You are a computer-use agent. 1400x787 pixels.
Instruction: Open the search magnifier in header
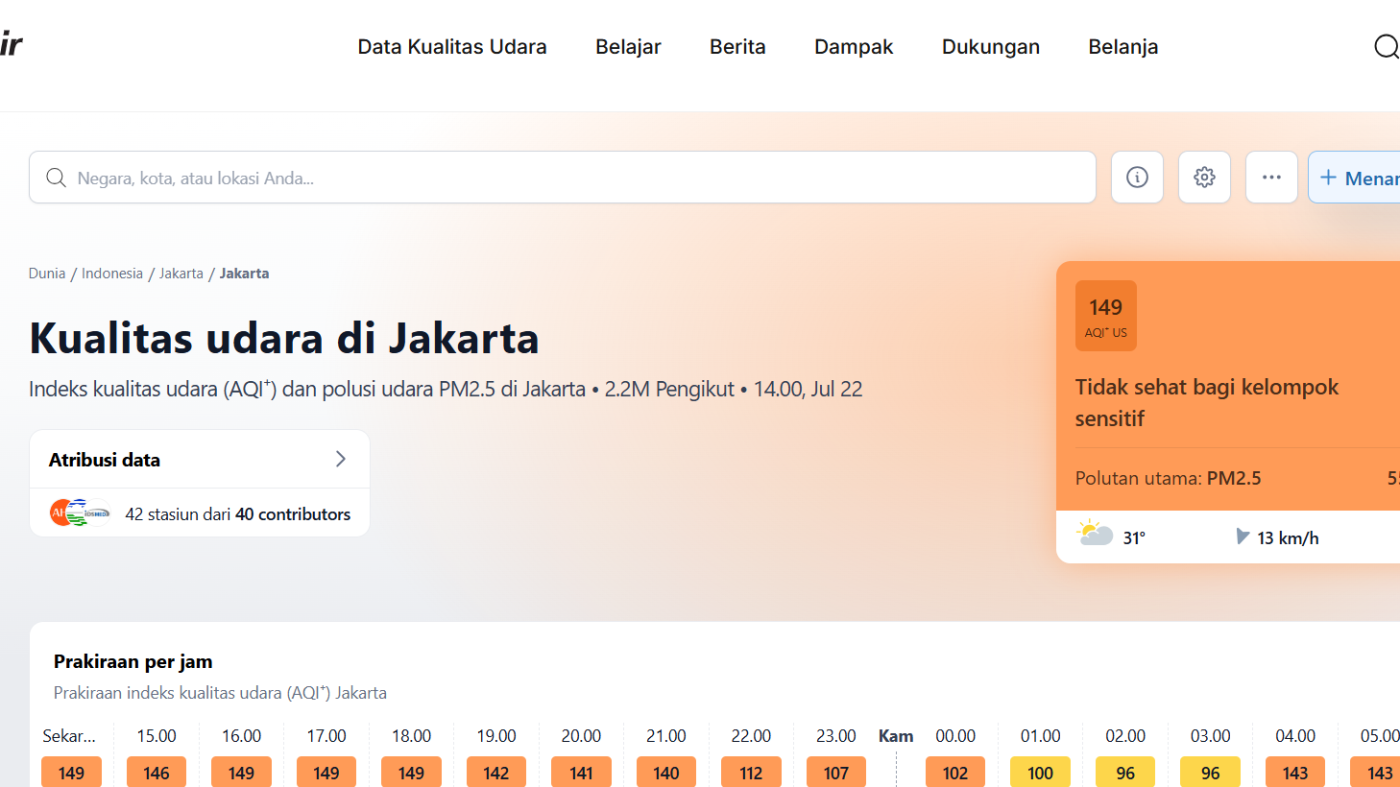pos(1386,47)
